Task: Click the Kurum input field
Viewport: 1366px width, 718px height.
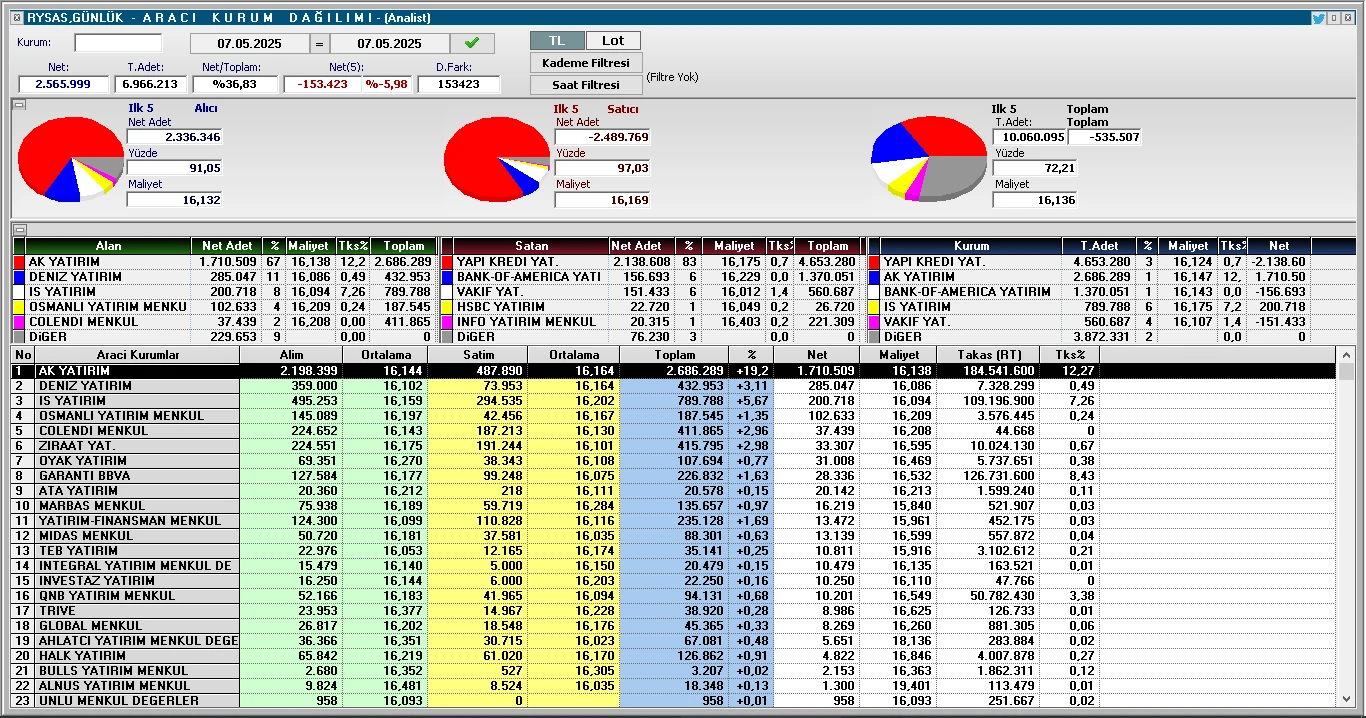Action: [118, 43]
